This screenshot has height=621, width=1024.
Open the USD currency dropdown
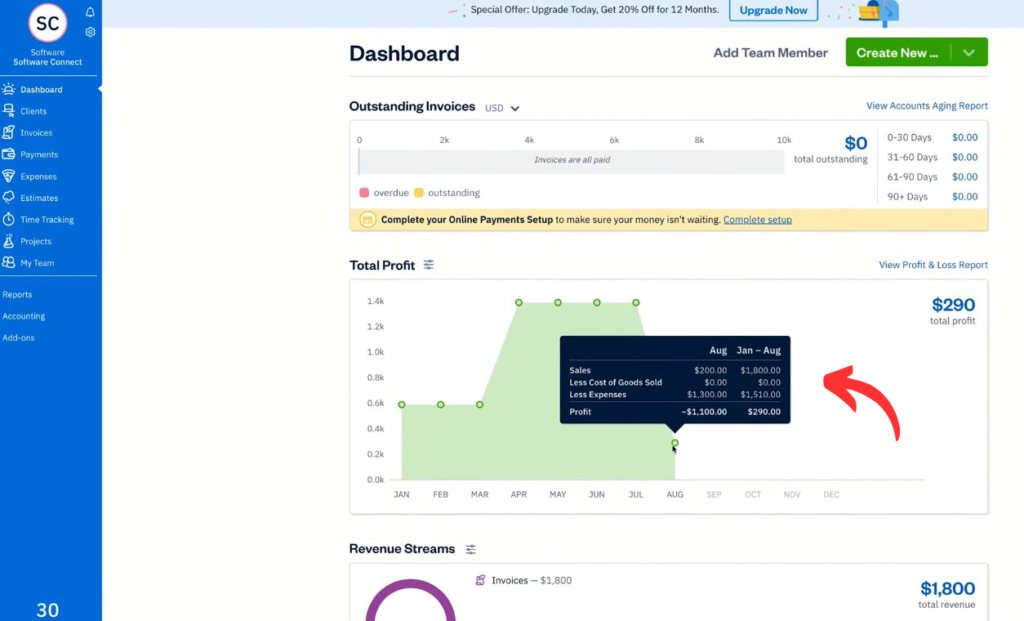(502, 108)
